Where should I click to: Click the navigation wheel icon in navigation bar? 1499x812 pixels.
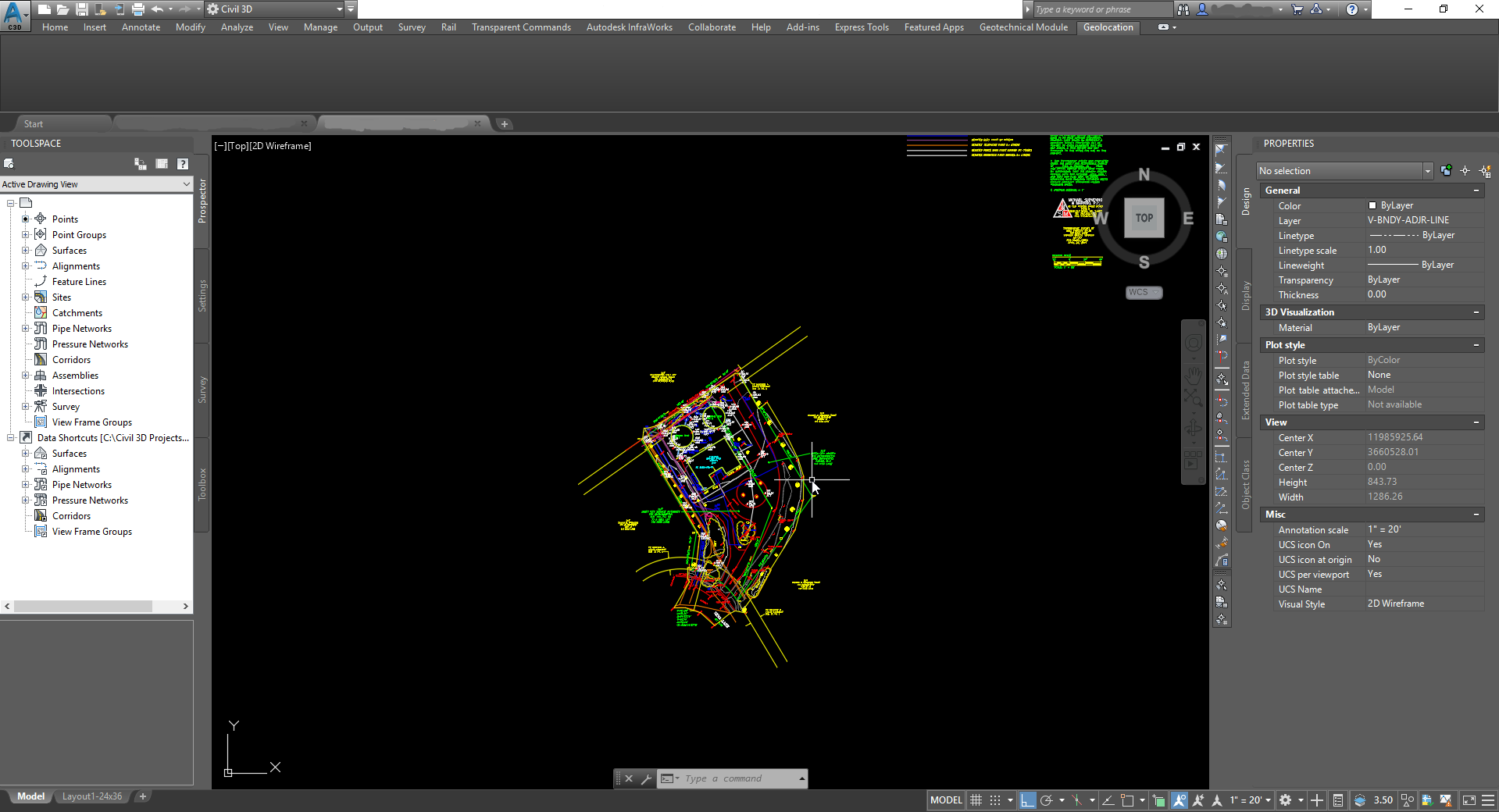1194,343
